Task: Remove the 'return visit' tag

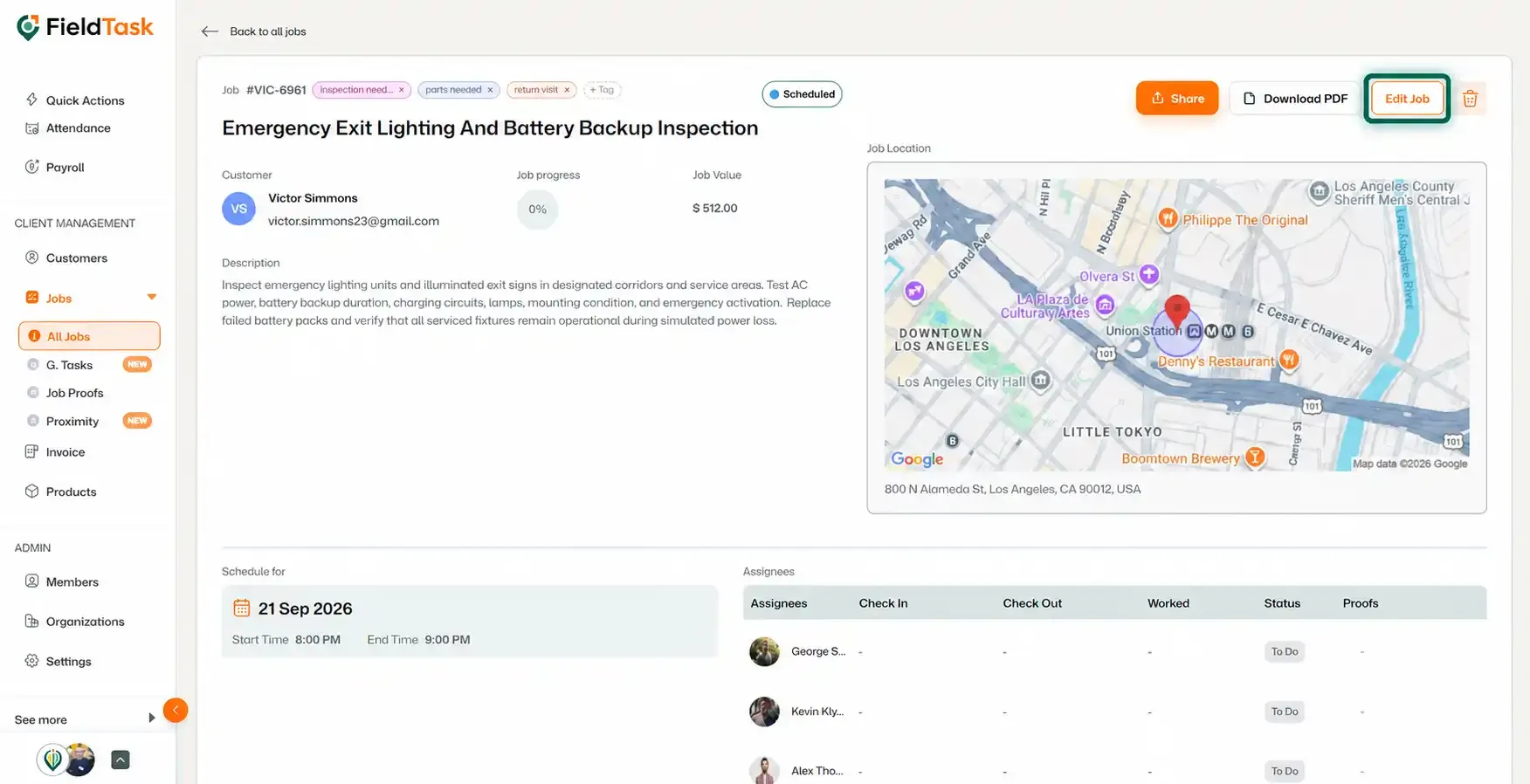Action: point(567,90)
